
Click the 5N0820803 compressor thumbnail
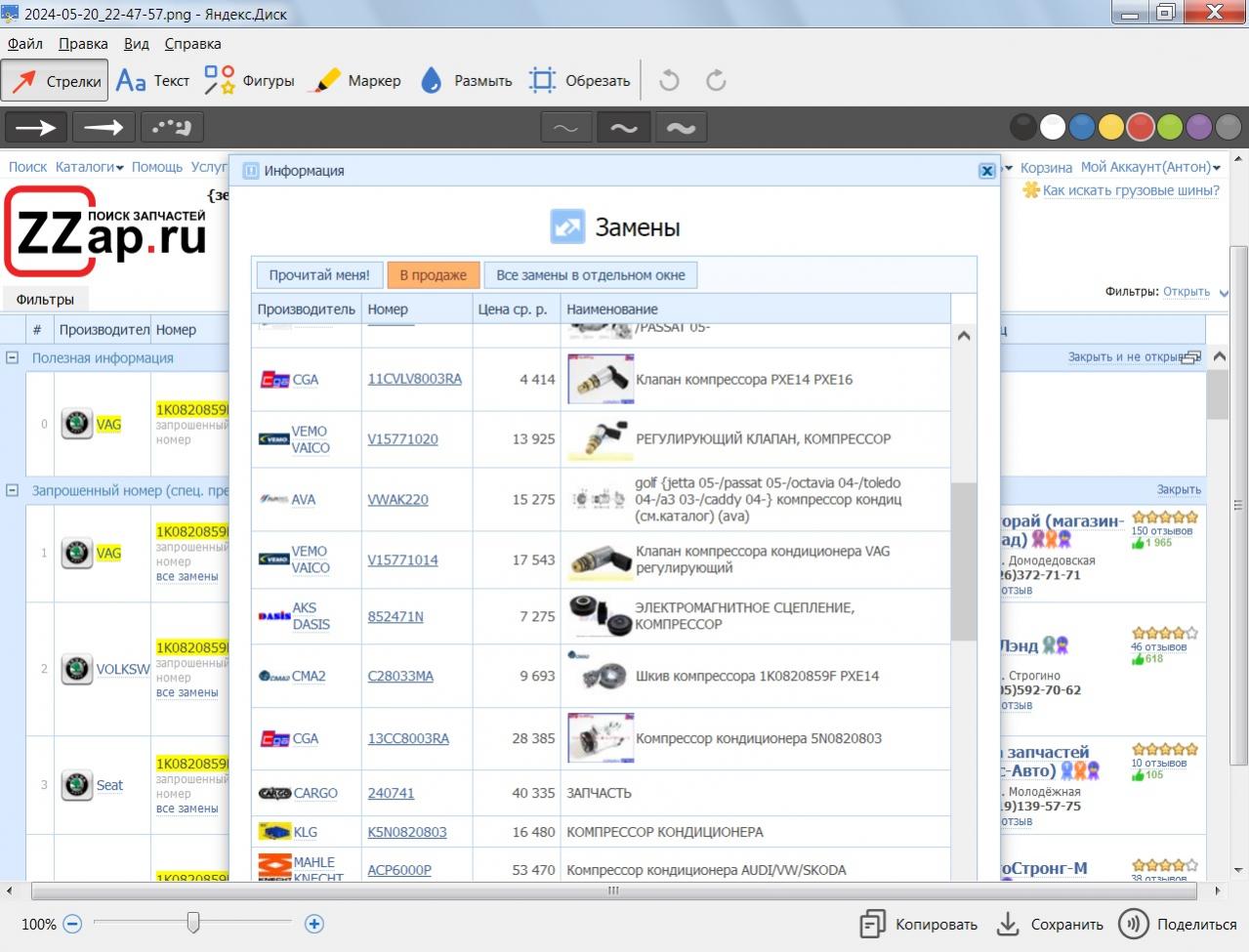[x=600, y=738]
